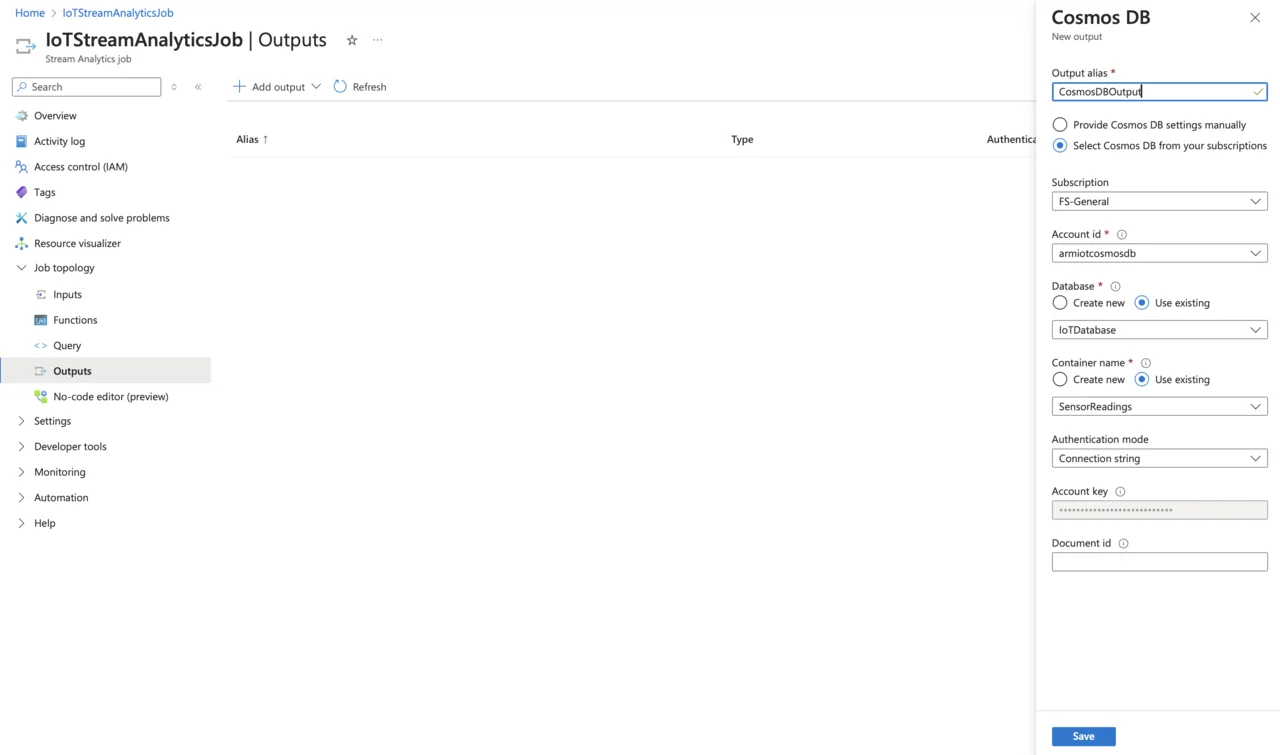Click IoTStreamAnalyticsJob breadcrumb link
This screenshot has width=1280, height=755.
pyautogui.click(x=118, y=13)
